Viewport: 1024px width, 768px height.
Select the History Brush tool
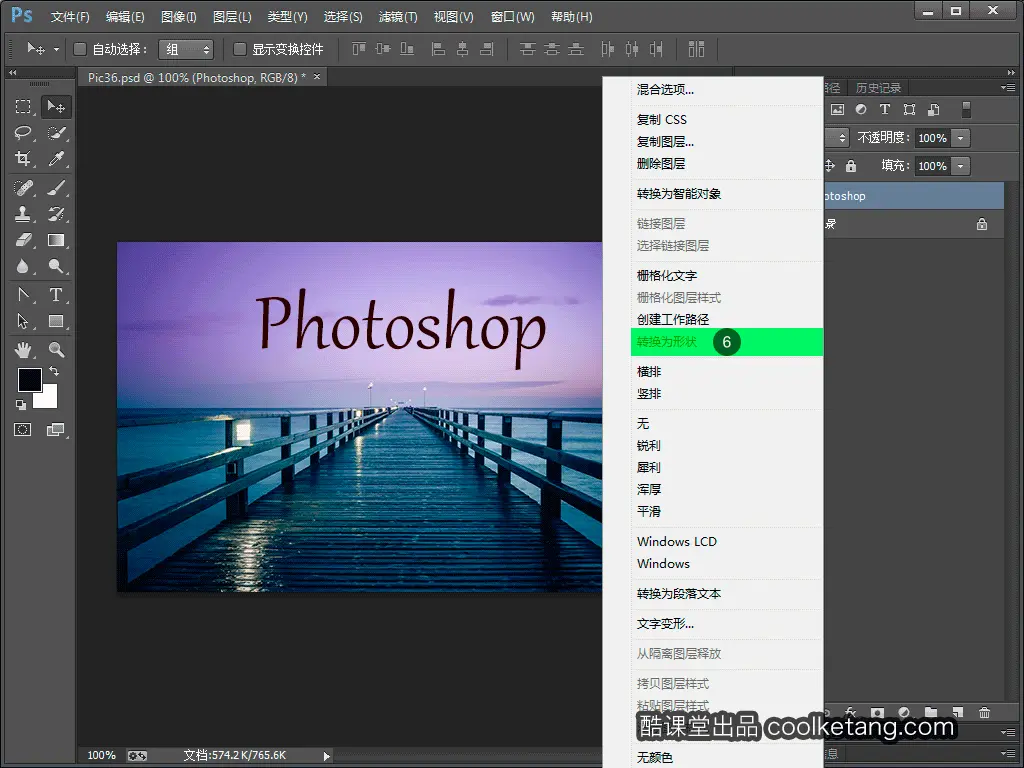[56, 214]
